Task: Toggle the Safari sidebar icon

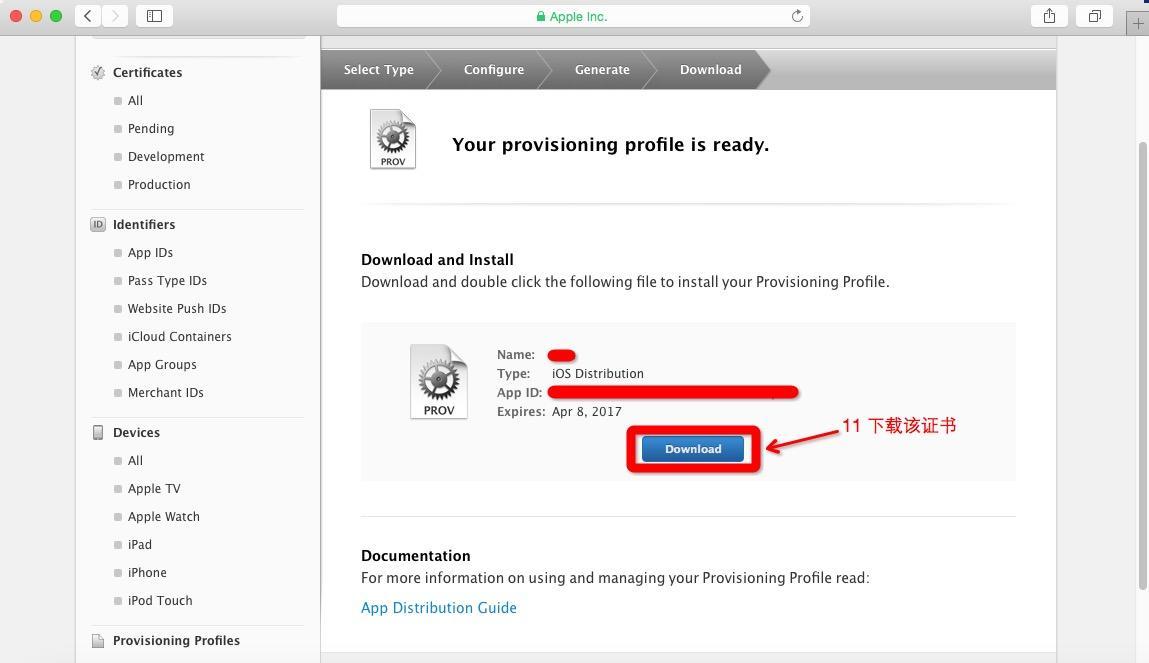Action: [154, 16]
